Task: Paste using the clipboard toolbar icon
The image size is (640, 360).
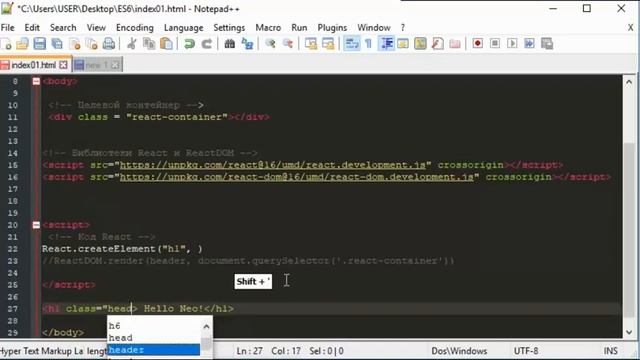Action: tap(166, 44)
